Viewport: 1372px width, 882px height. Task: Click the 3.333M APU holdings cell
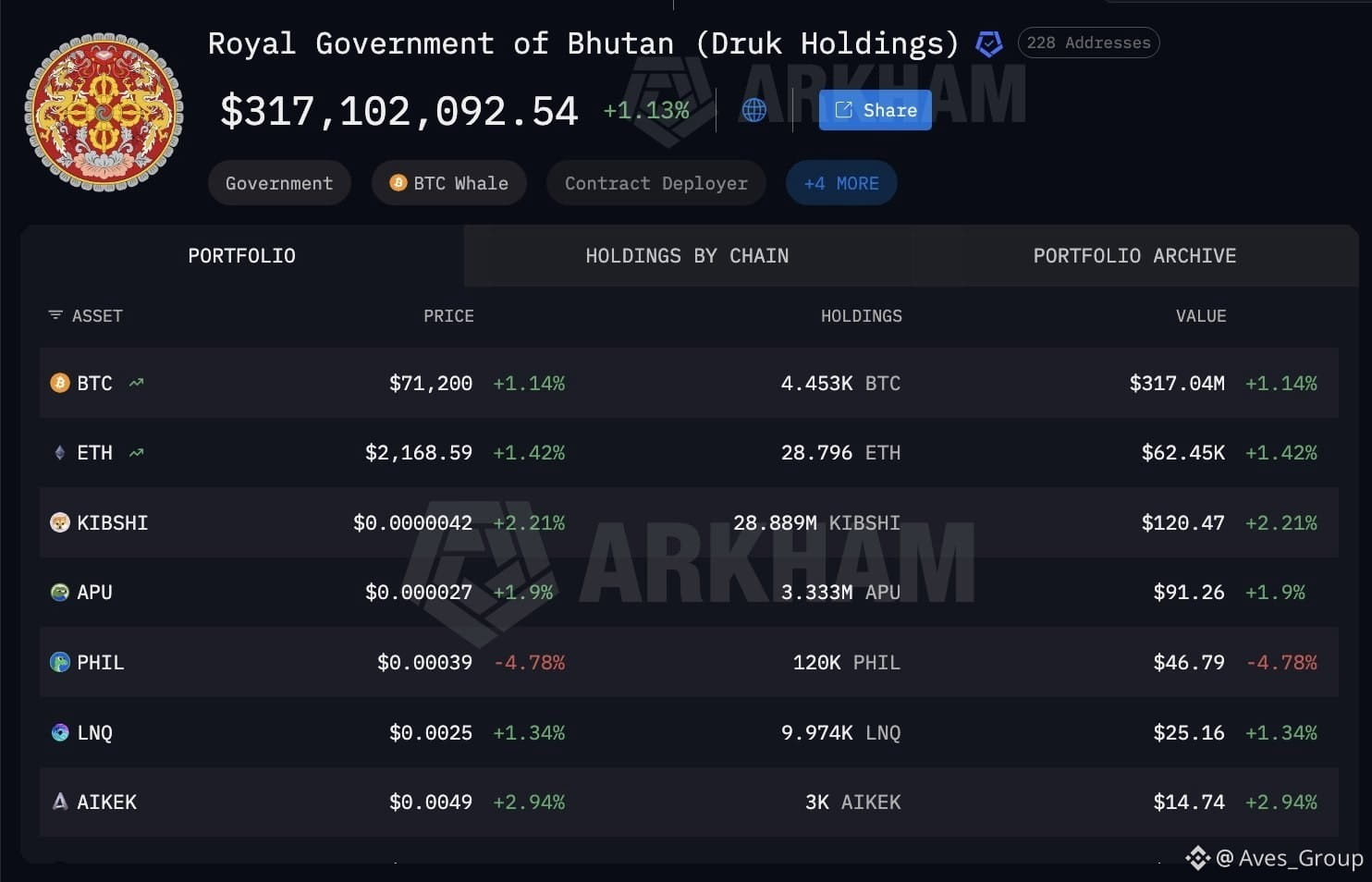click(x=840, y=592)
